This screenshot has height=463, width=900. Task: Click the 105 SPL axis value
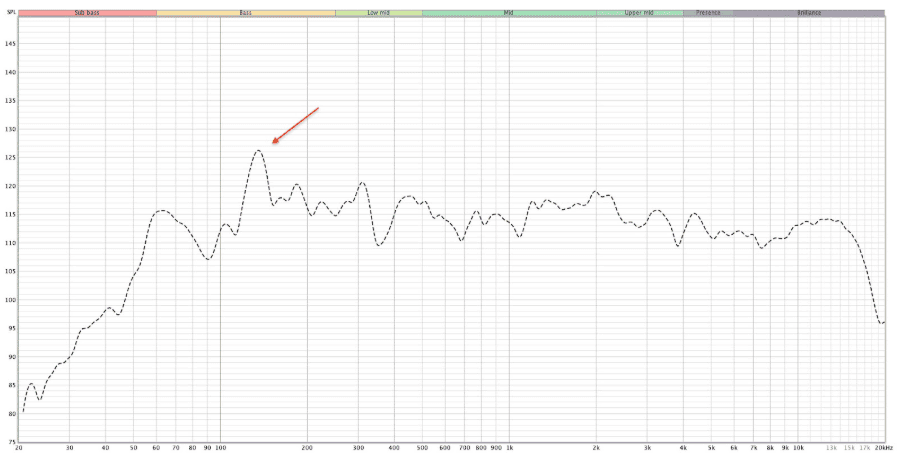point(10,271)
